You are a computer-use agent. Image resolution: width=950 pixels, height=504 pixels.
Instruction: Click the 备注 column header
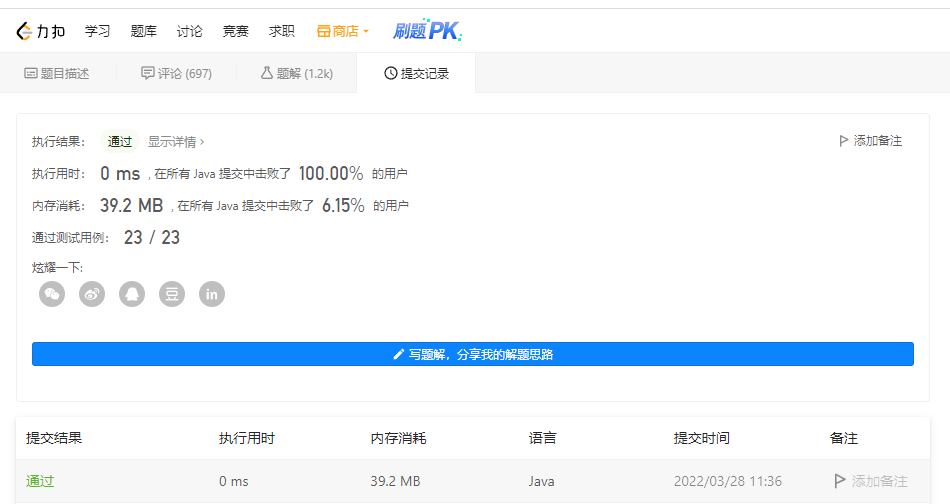click(844, 438)
